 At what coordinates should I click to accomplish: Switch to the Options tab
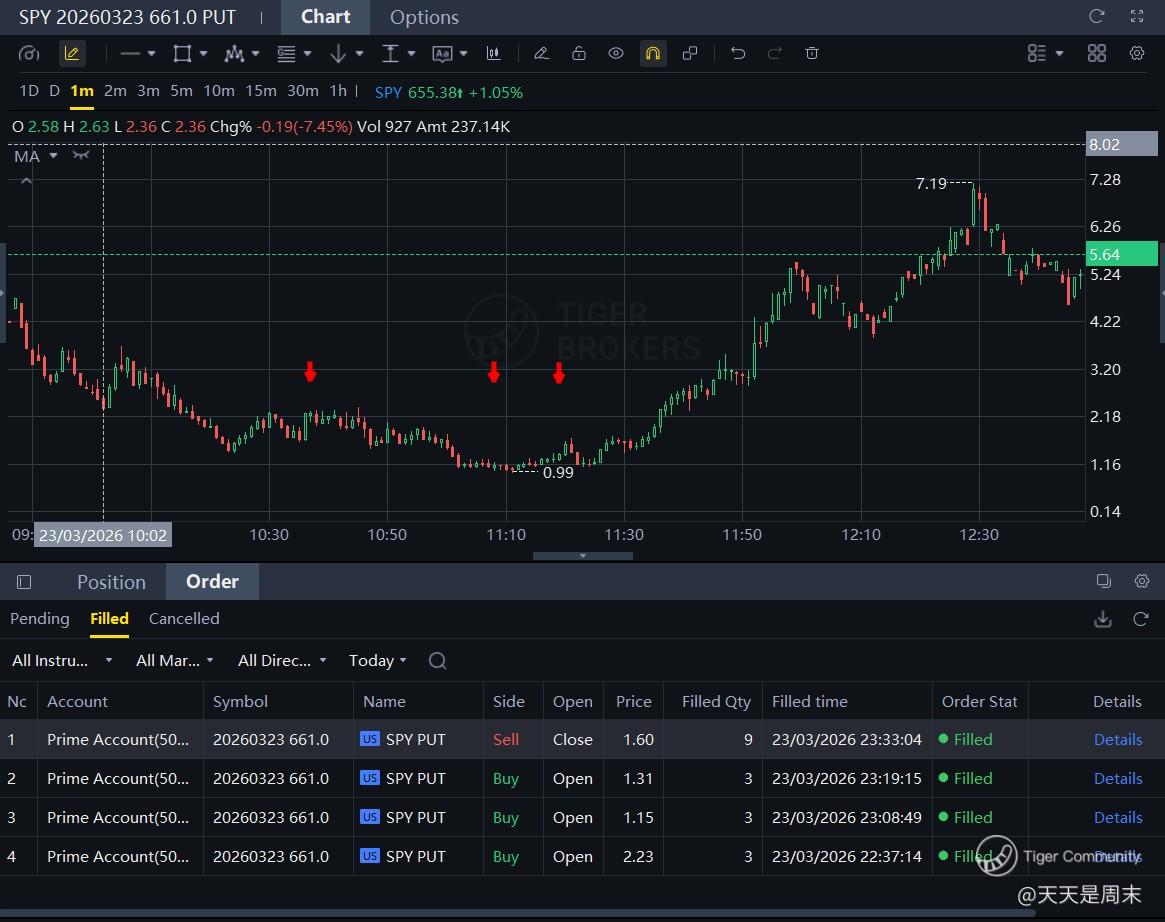(424, 18)
